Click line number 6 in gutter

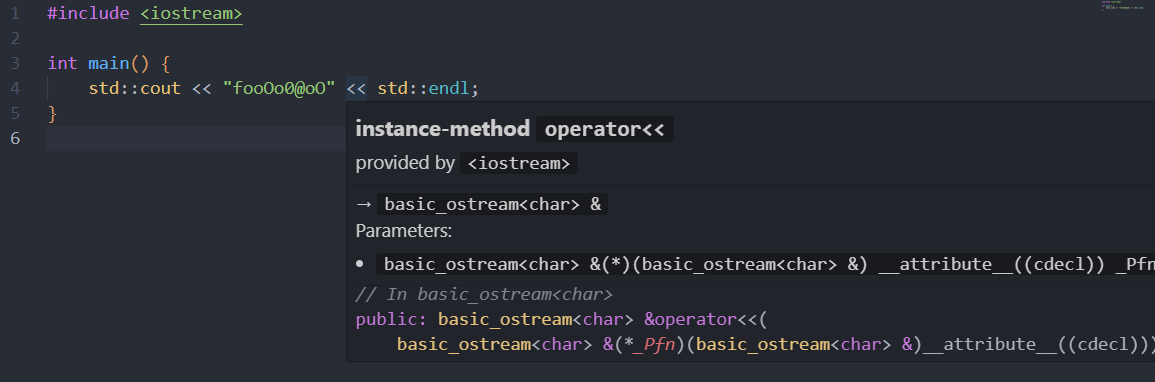[15, 138]
